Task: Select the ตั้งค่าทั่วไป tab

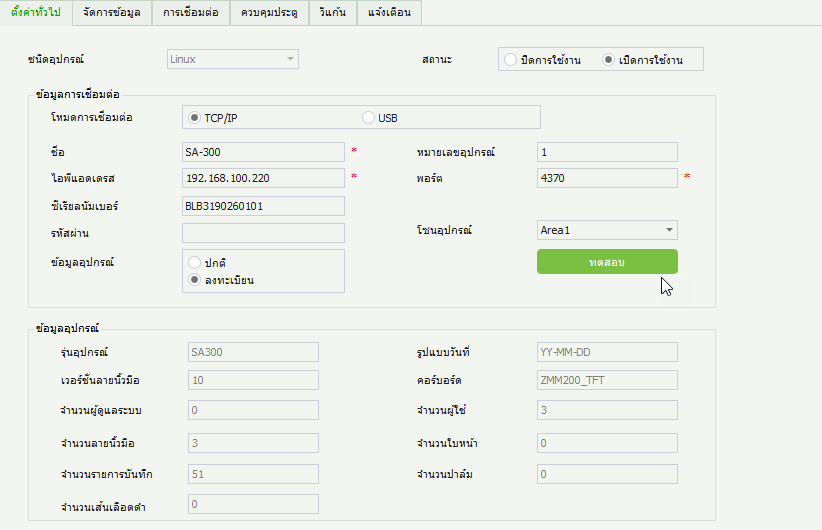Action: [36, 12]
